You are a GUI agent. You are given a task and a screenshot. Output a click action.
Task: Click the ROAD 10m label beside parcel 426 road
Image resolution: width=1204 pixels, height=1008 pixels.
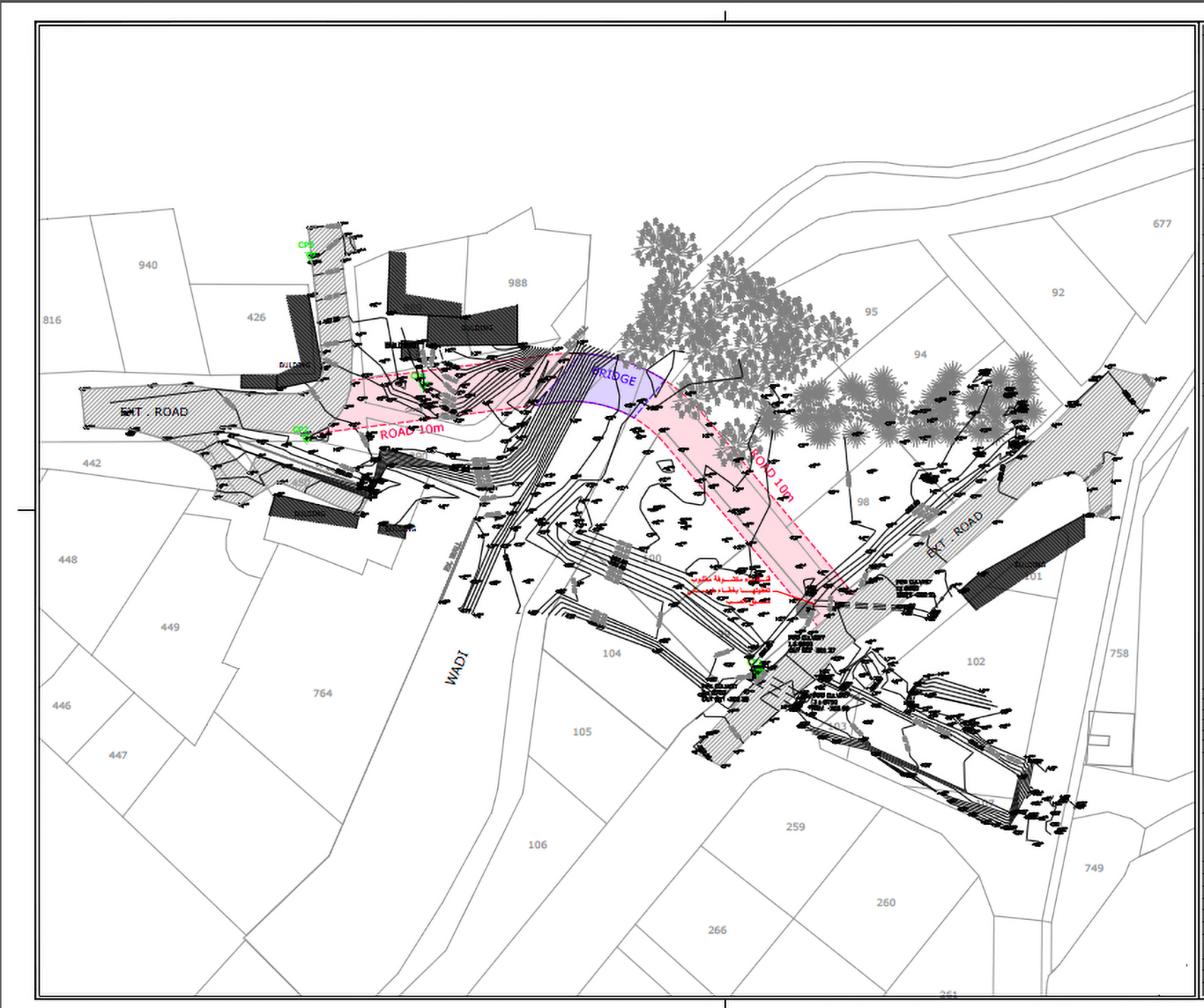click(x=412, y=432)
